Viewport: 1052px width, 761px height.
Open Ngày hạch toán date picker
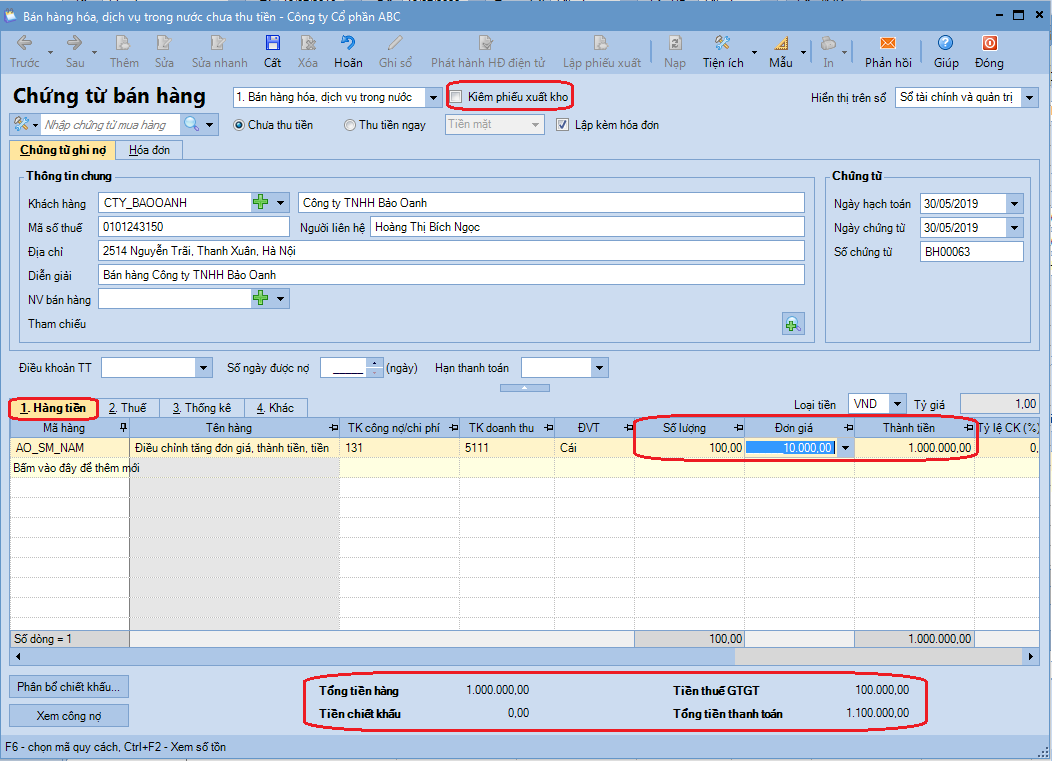(1014, 203)
